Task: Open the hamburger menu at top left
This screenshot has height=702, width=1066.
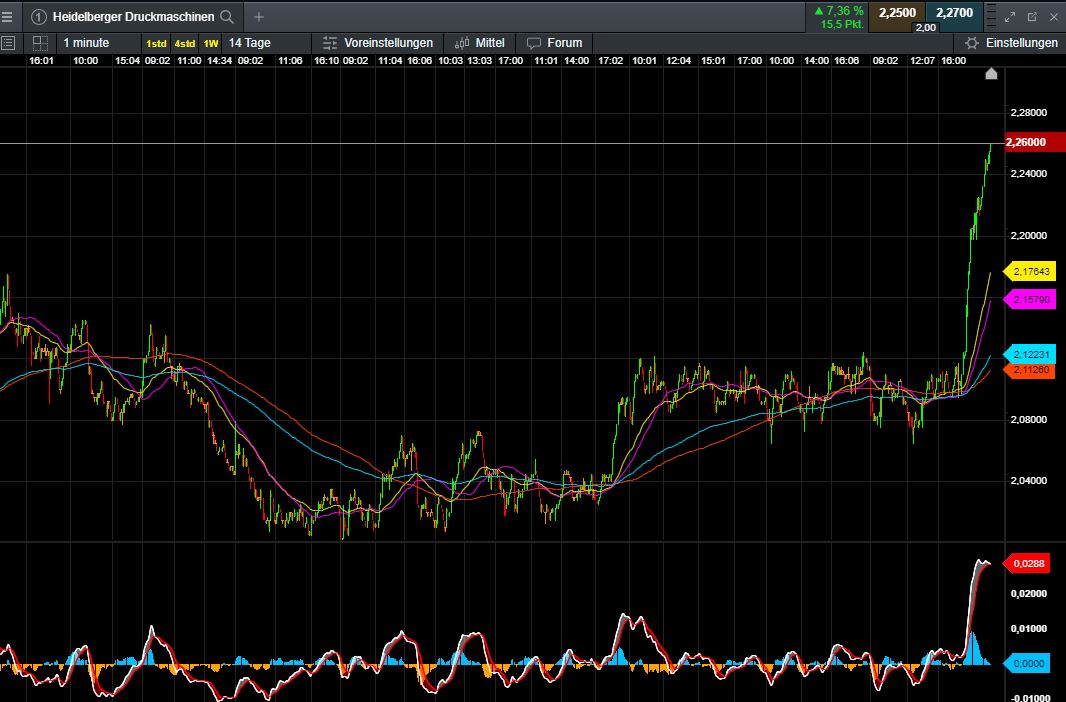Action: (x=8, y=16)
